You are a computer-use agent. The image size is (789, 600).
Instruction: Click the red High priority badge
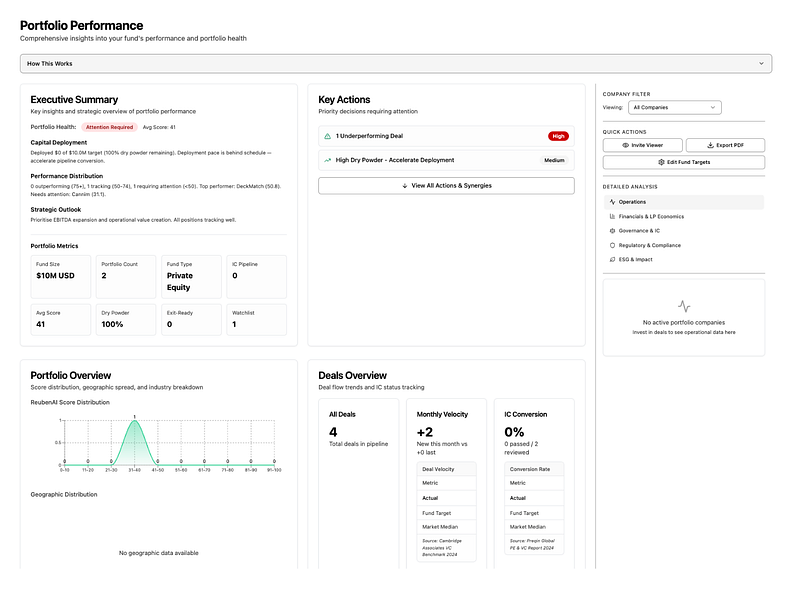click(558, 136)
